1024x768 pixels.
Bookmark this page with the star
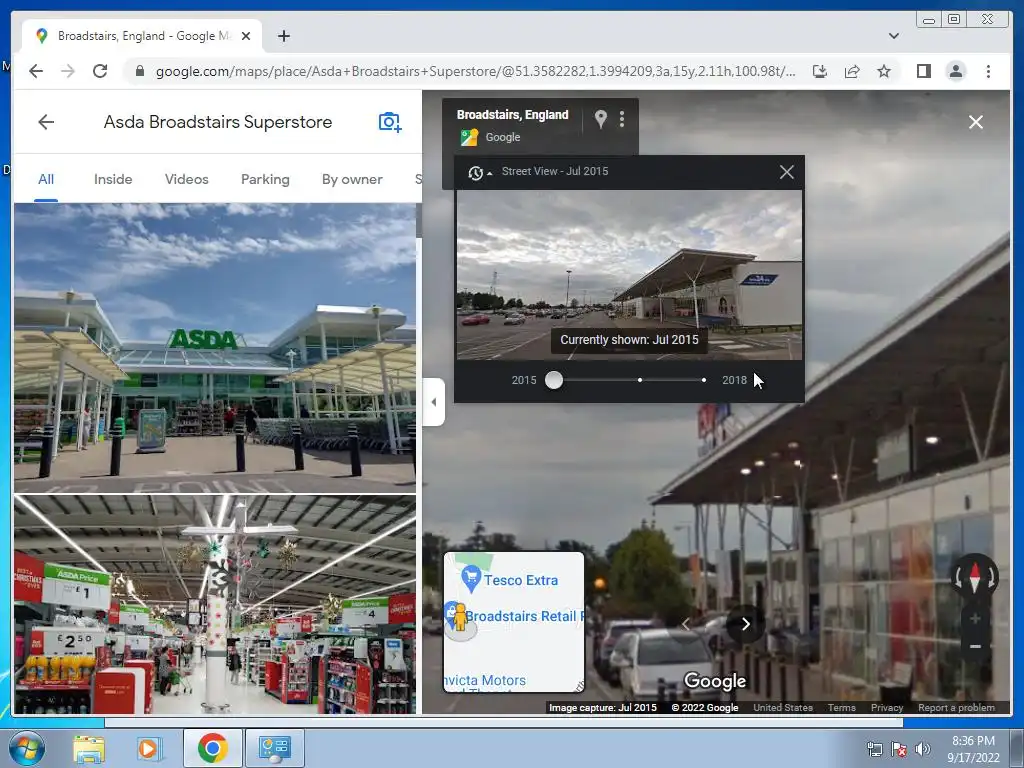tap(884, 71)
